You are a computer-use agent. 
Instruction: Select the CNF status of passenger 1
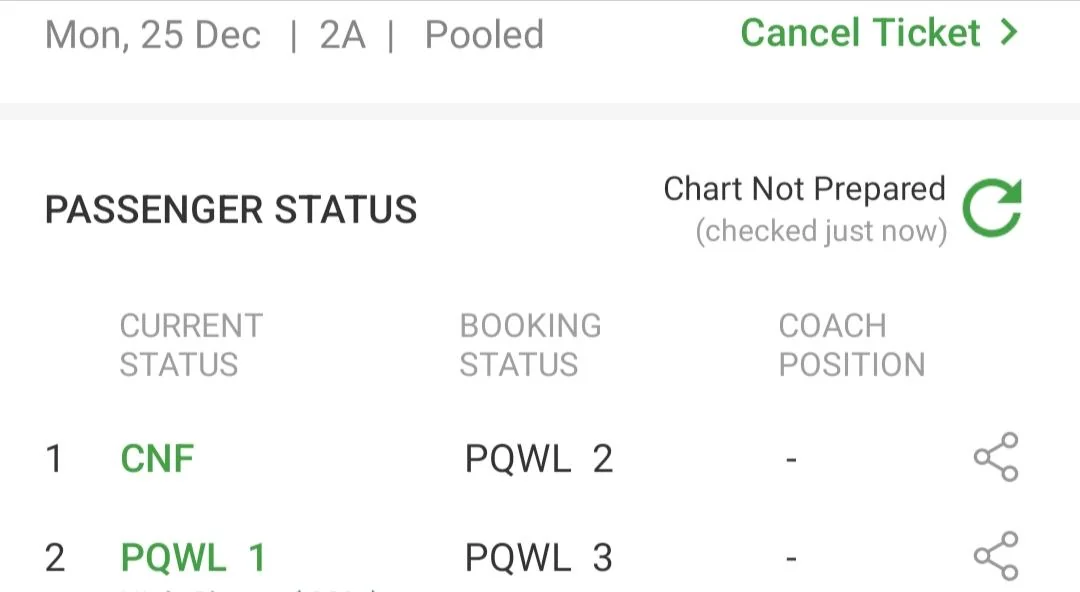point(157,458)
